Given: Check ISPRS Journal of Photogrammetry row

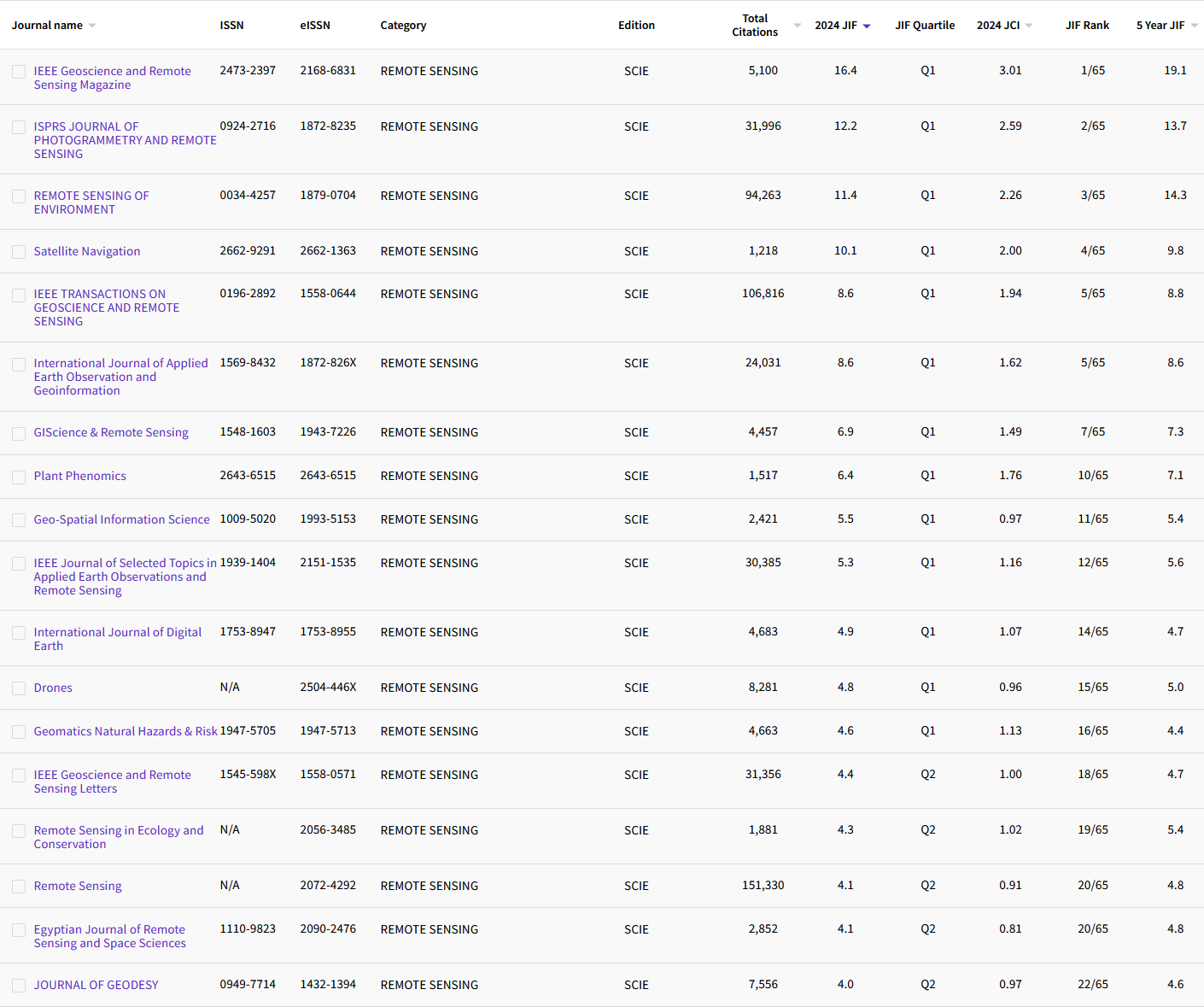Looking at the screenshot, I should pos(19,127).
